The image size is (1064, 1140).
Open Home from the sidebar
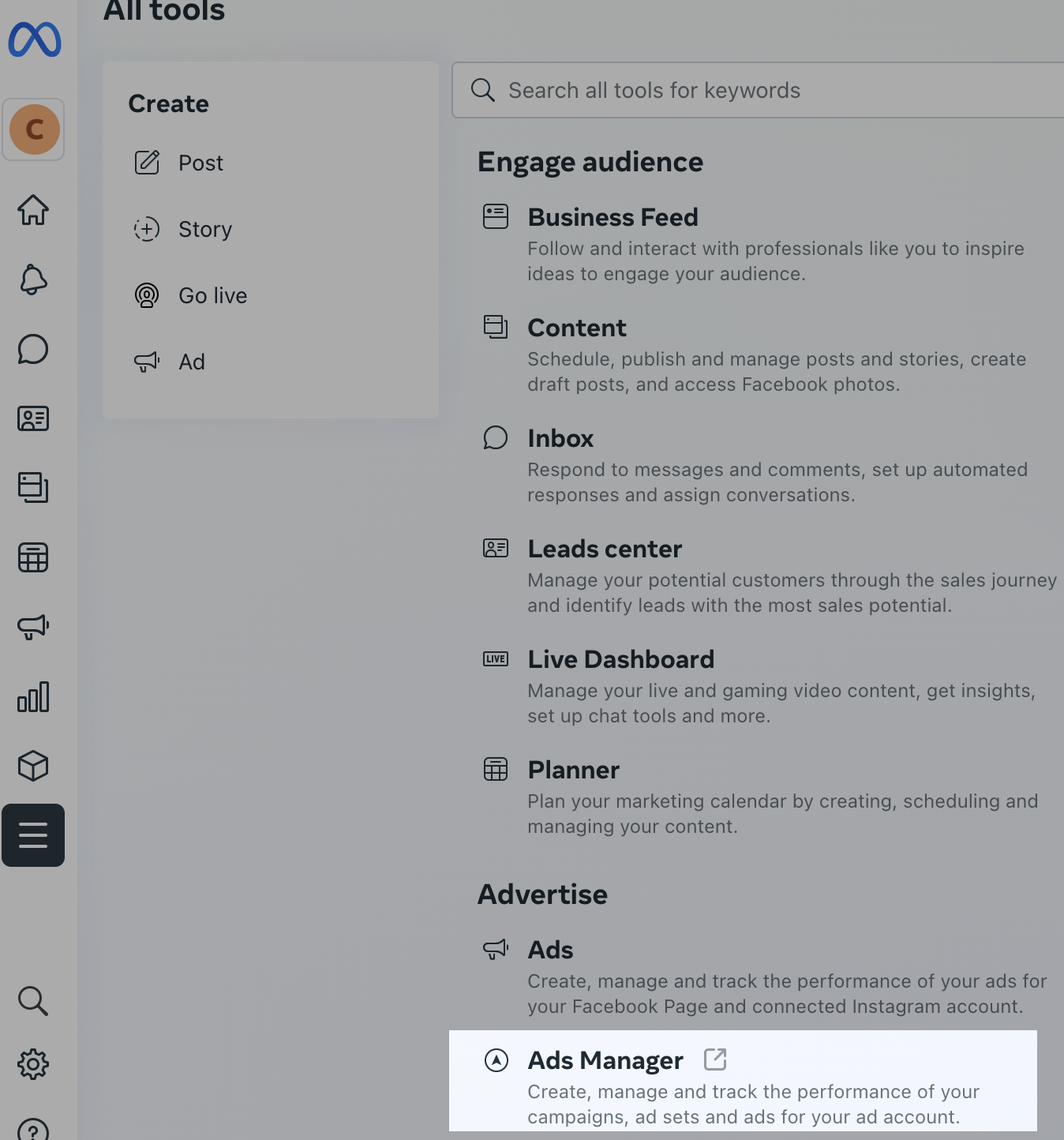33,210
